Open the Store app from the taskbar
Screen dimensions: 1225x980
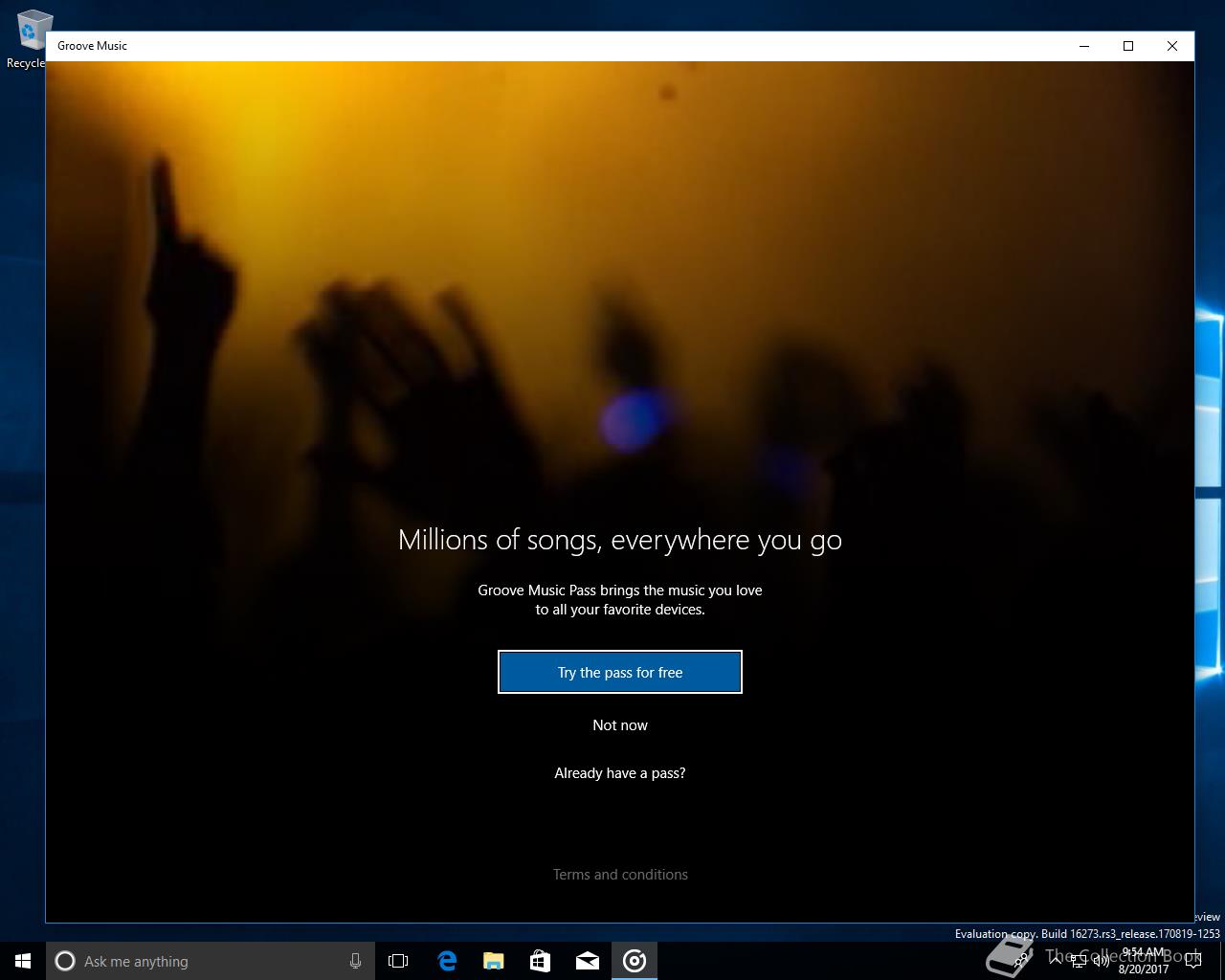coord(540,961)
